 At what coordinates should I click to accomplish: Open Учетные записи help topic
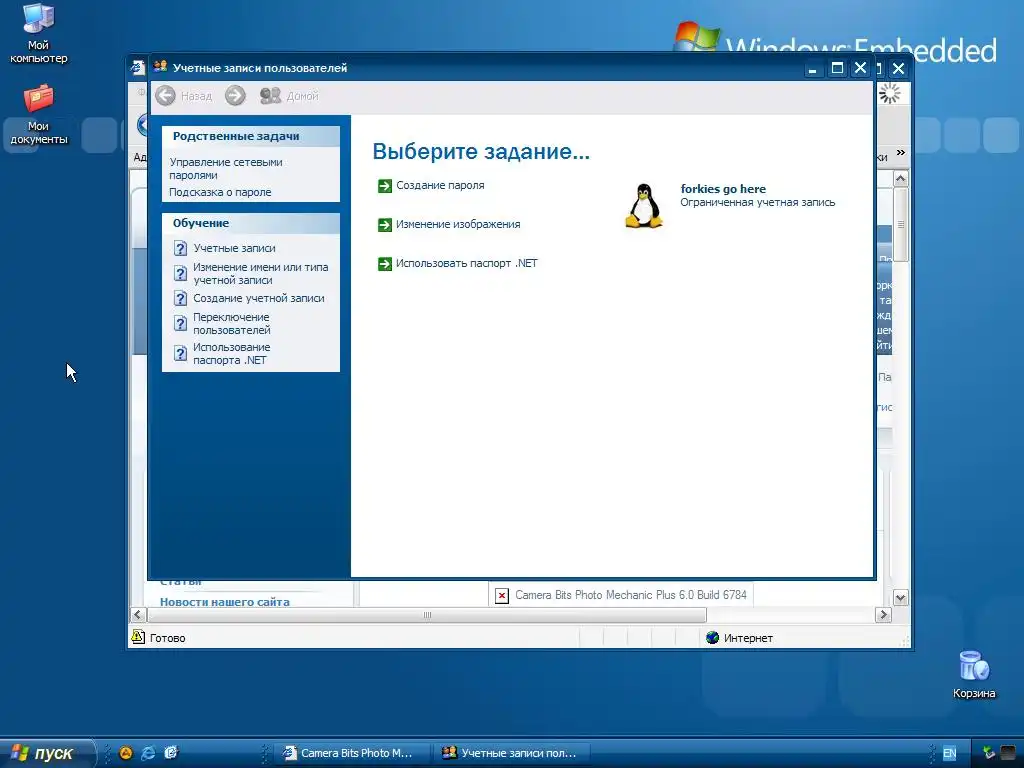click(x=234, y=248)
